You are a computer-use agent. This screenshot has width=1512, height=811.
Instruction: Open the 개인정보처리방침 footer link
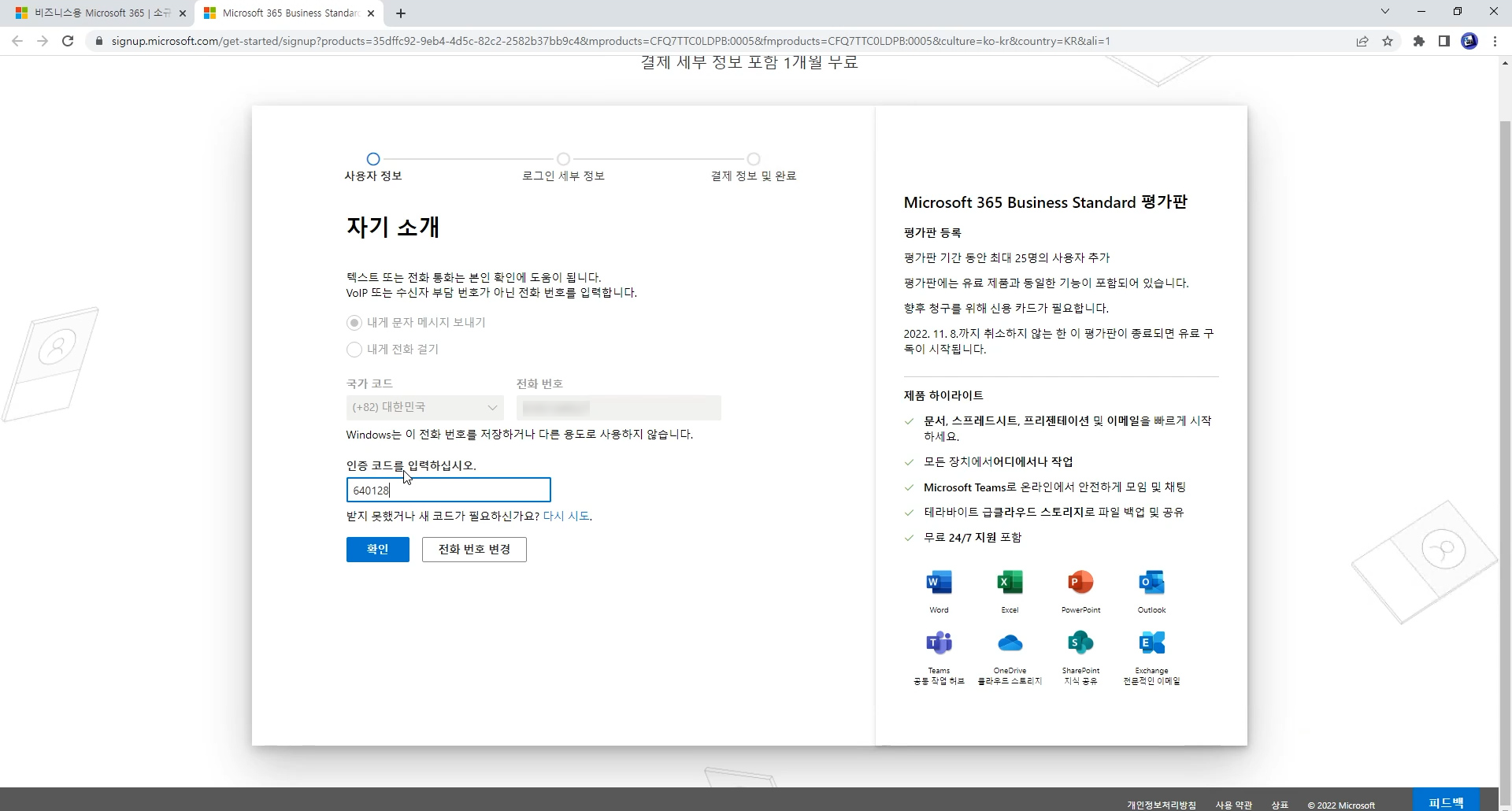click(1162, 805)
